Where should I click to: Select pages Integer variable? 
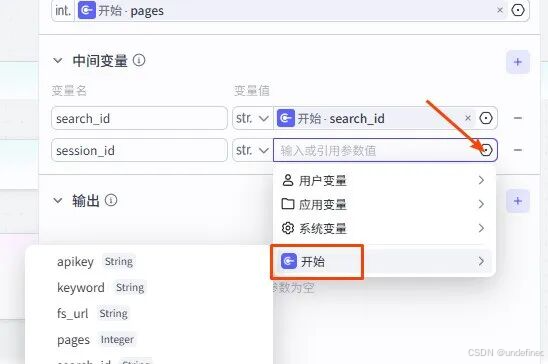click(96, 339)
